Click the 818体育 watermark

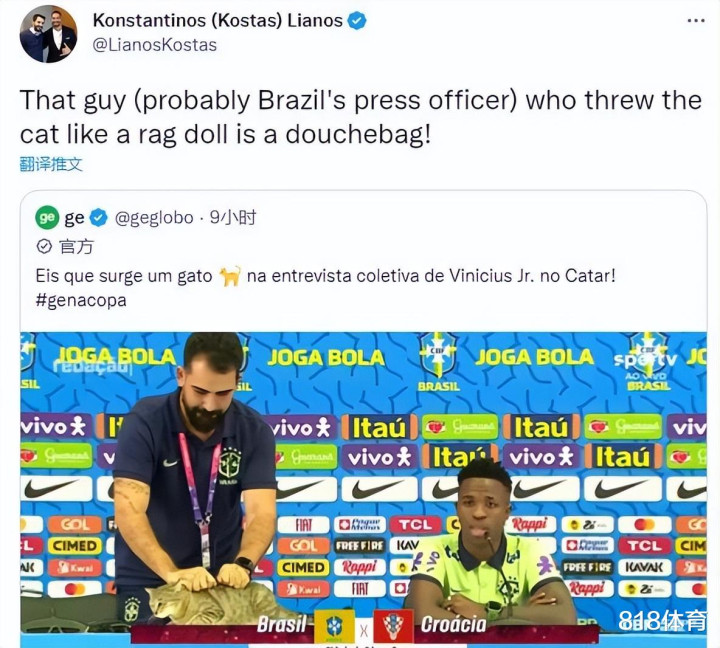[661, 621]
